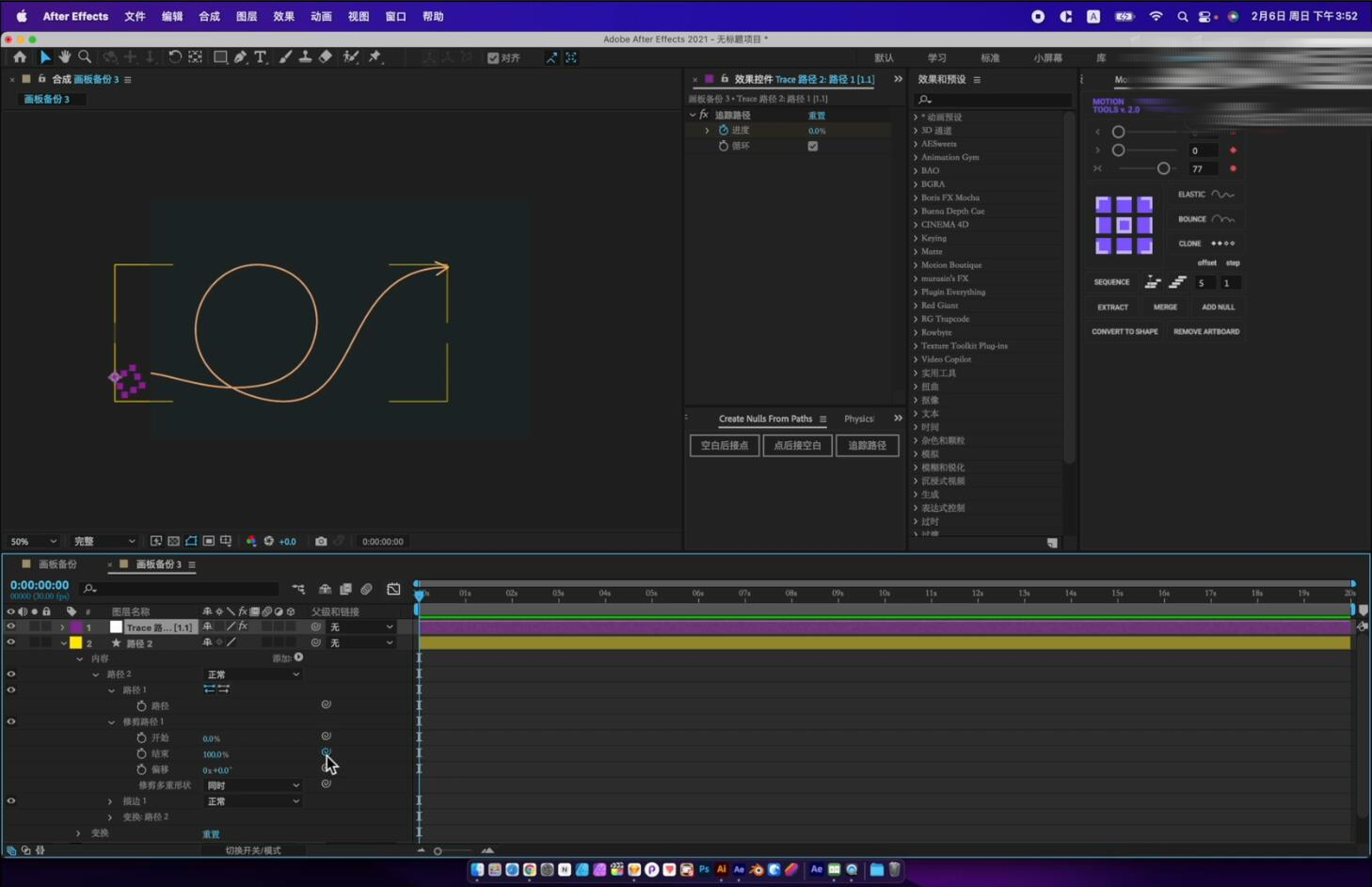Click the ELASTIC wave icon in Motion Tools
The image size is (1372, 887).
[1222, 195]
